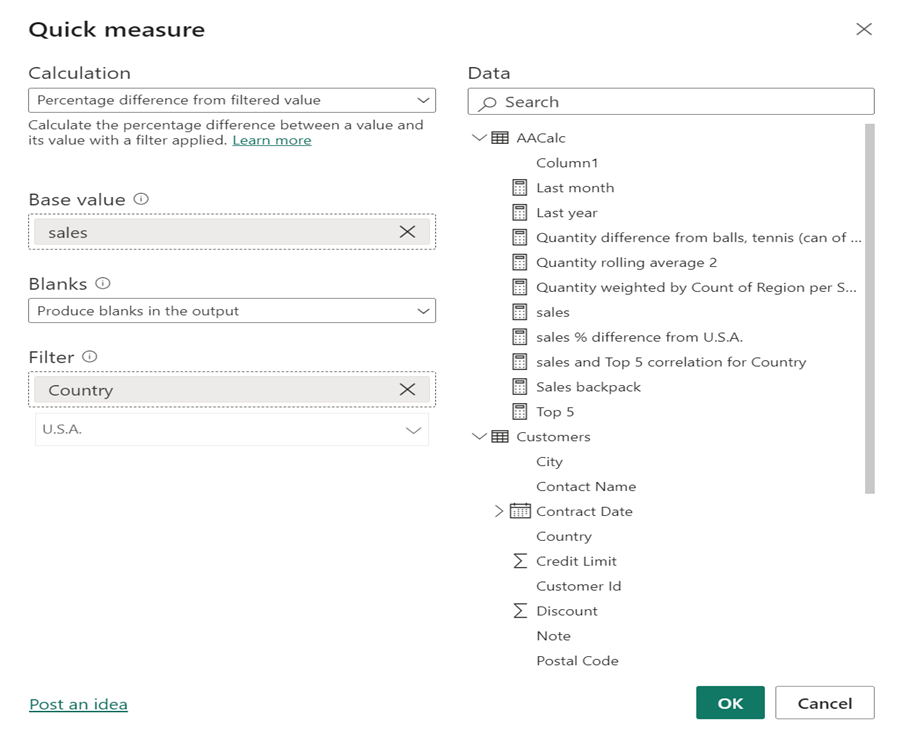
Task: Select the Top 5 measure
Action: (x=555, y=412)
